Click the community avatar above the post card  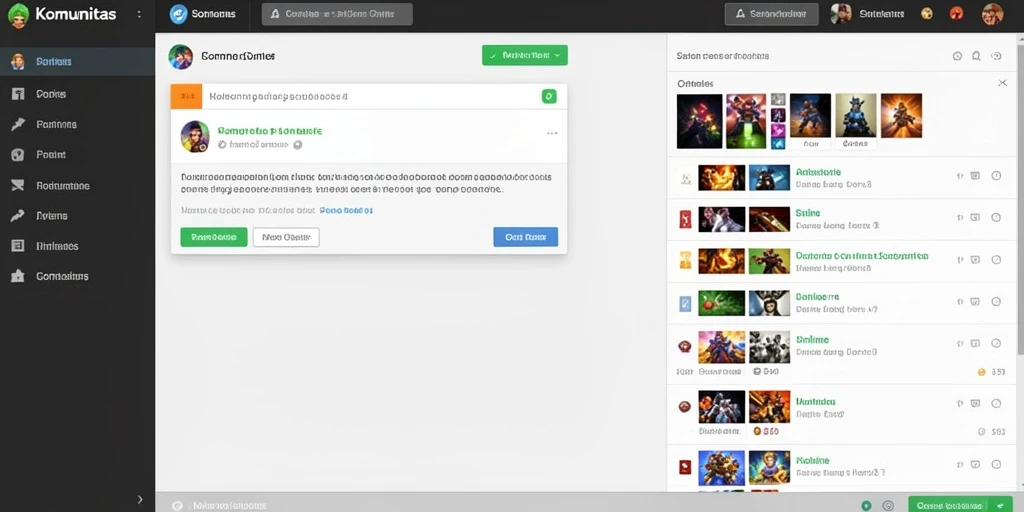click(x=180, y=57)
